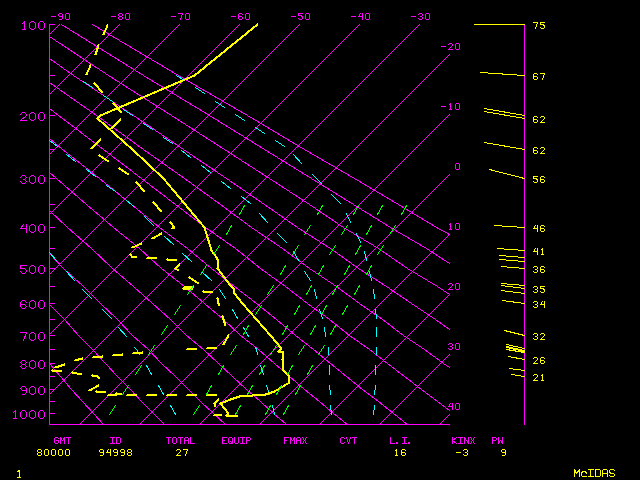Select the FMAX header label
The height and width of the screenshot is (480, 640).
click(x=295, y=440)
